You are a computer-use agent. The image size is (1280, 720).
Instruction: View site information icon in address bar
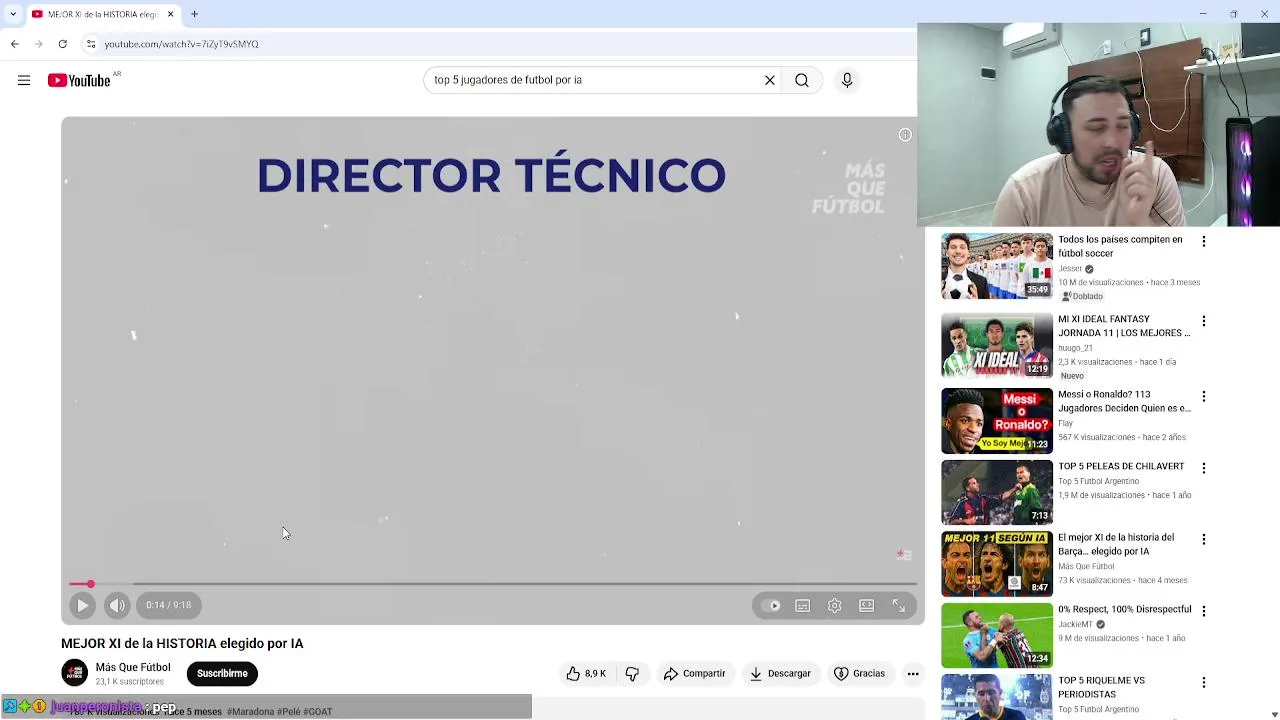pos(91,44)
